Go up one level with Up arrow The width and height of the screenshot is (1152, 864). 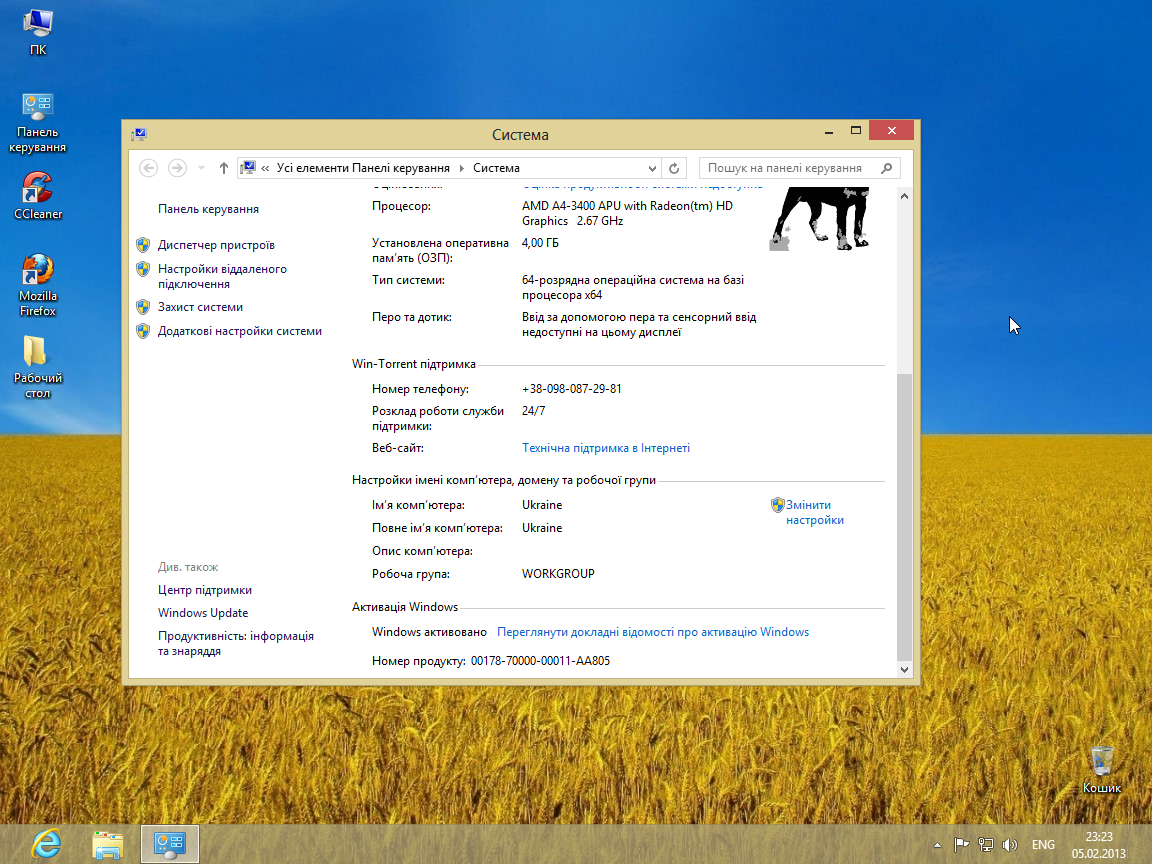(224, 168)
